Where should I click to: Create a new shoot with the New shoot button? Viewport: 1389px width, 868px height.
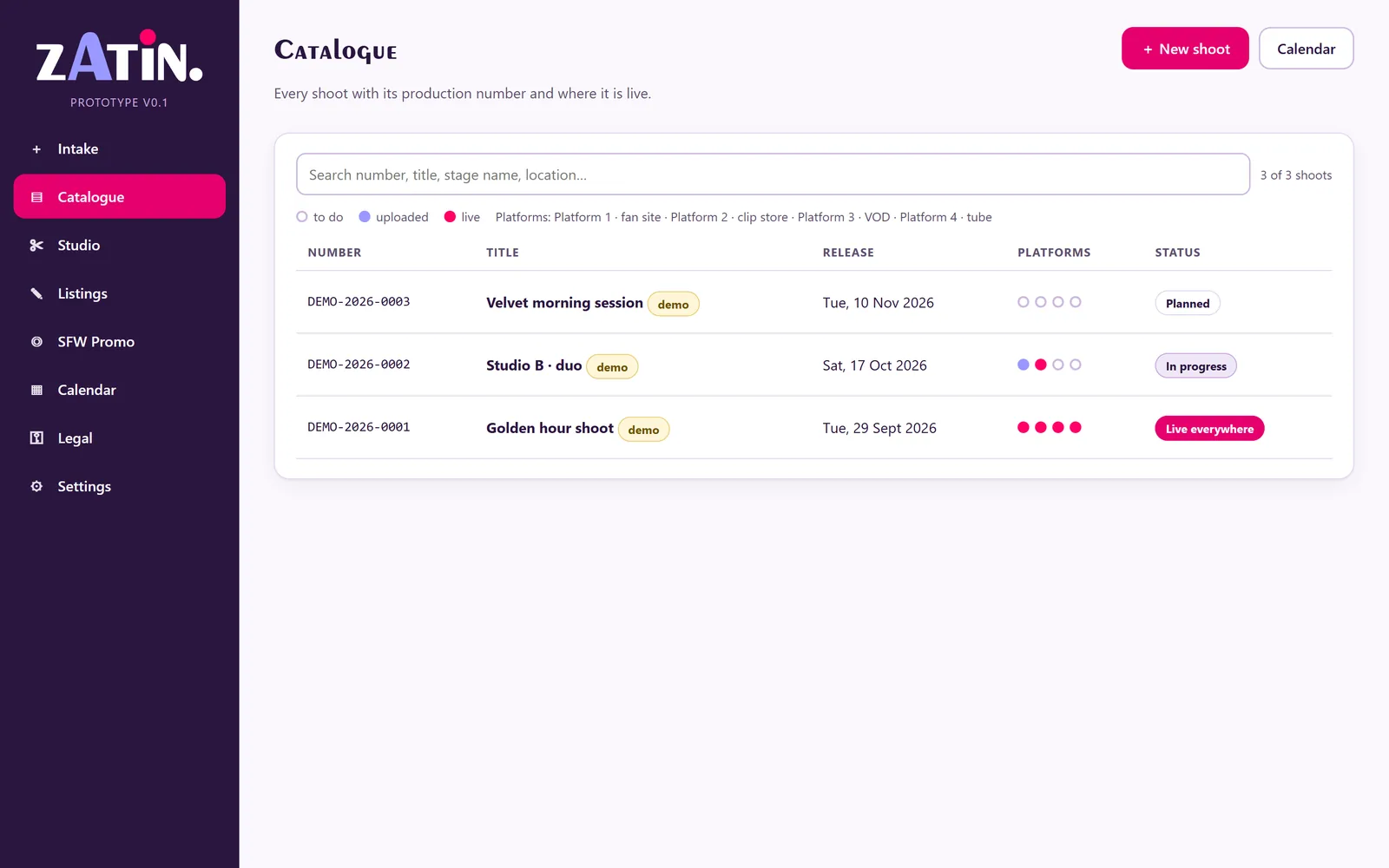[x=1185, y=49]
